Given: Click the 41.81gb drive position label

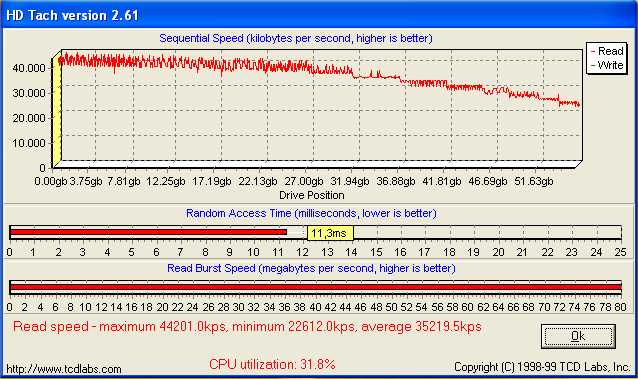Looking at the screenshot, I should (x=442, y=181).
